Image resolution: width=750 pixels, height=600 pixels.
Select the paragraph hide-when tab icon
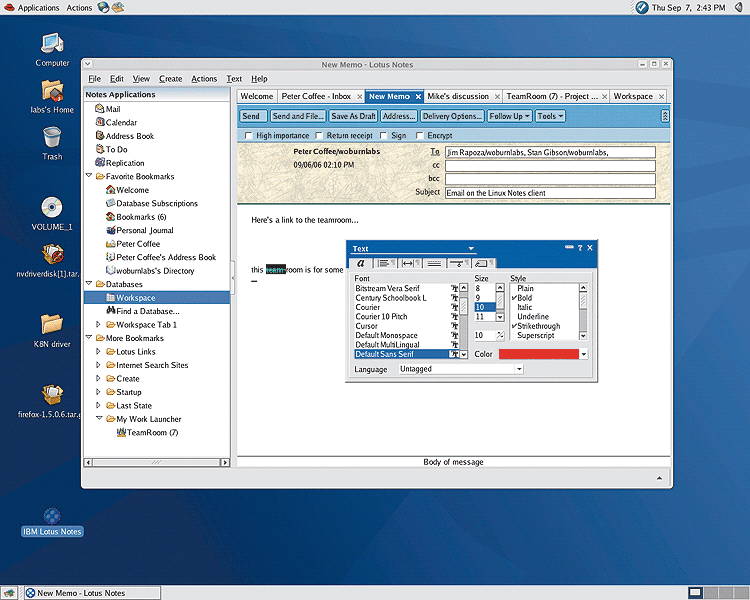click(x=459, y=263)
